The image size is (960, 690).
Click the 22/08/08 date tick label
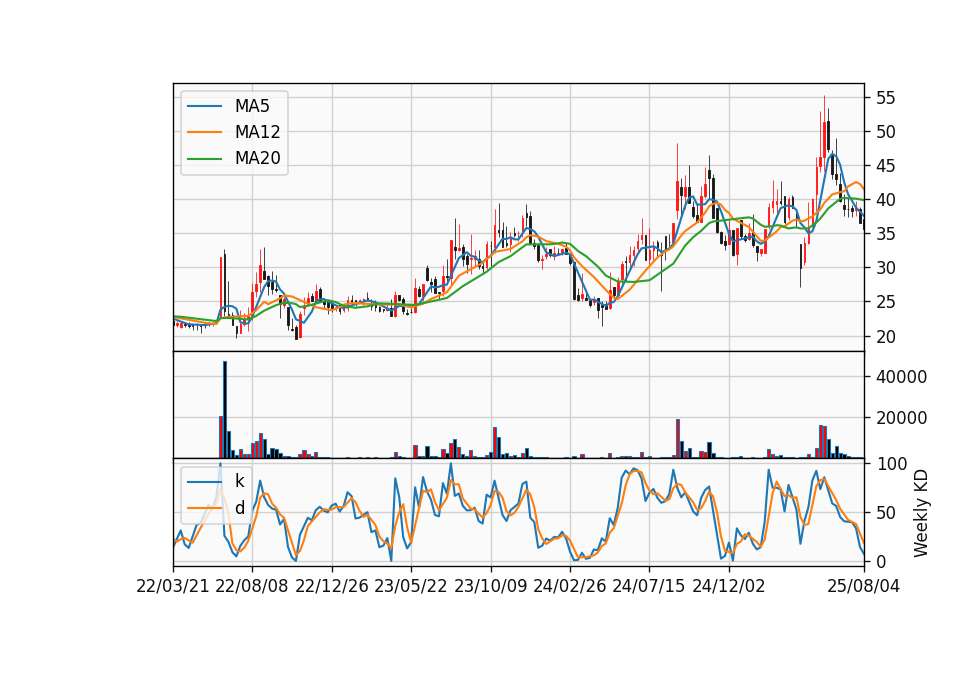(x=252, y=586)
